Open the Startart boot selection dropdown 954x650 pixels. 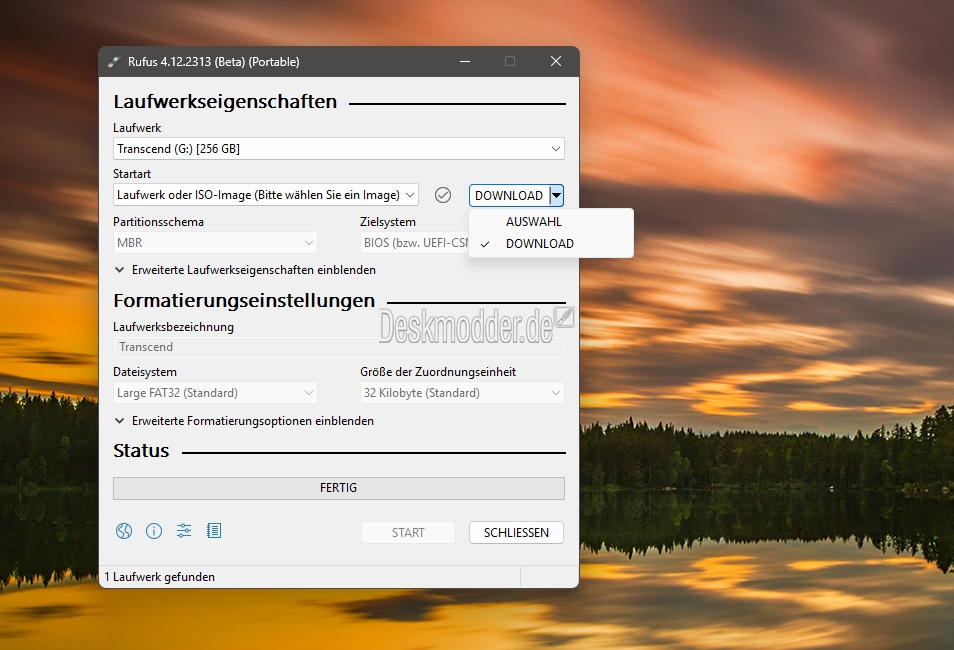pos(265,195)
